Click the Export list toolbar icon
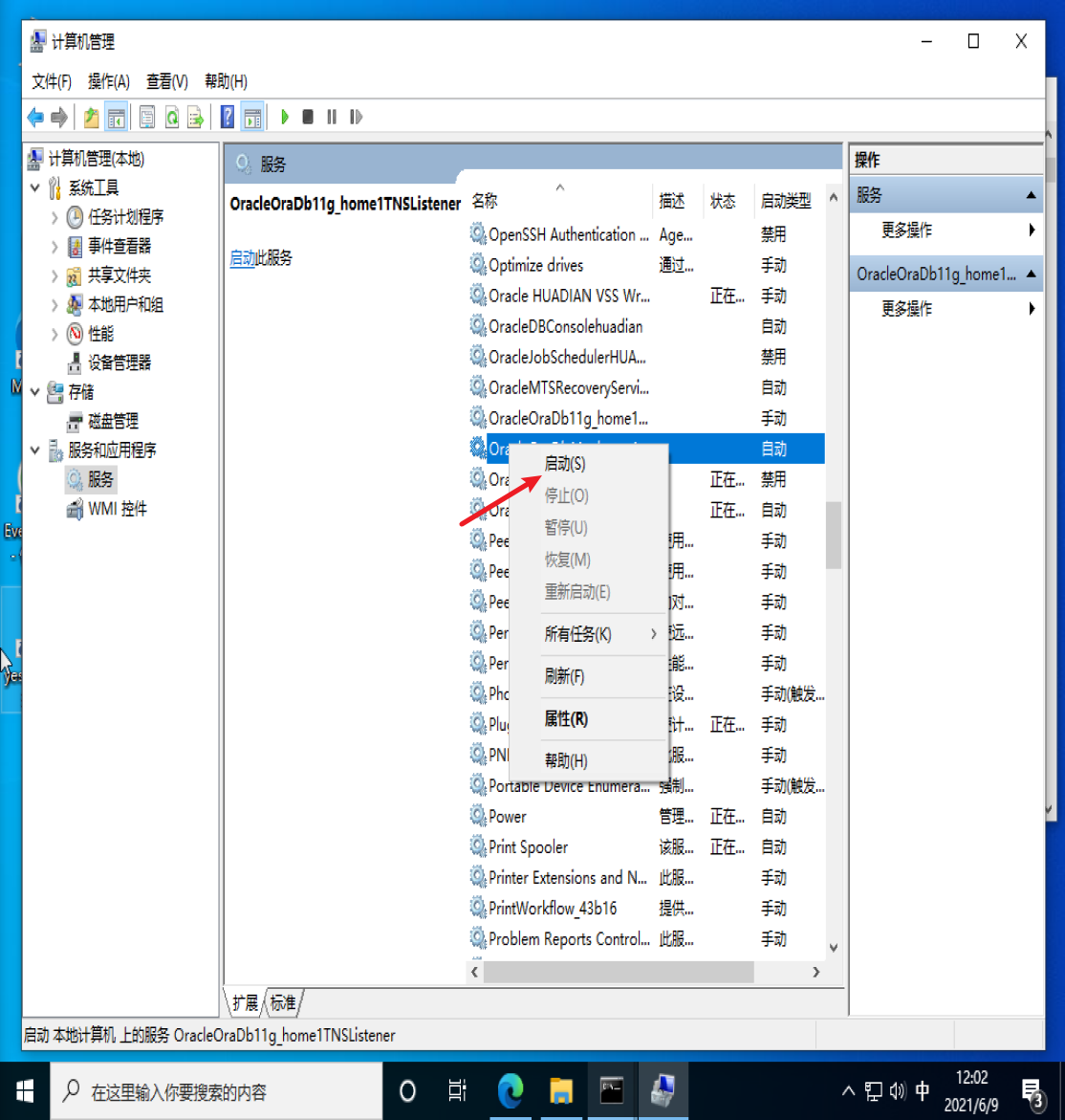Image resolution: width=1065 pixels, height=1120 pixels. coord(196,117)
